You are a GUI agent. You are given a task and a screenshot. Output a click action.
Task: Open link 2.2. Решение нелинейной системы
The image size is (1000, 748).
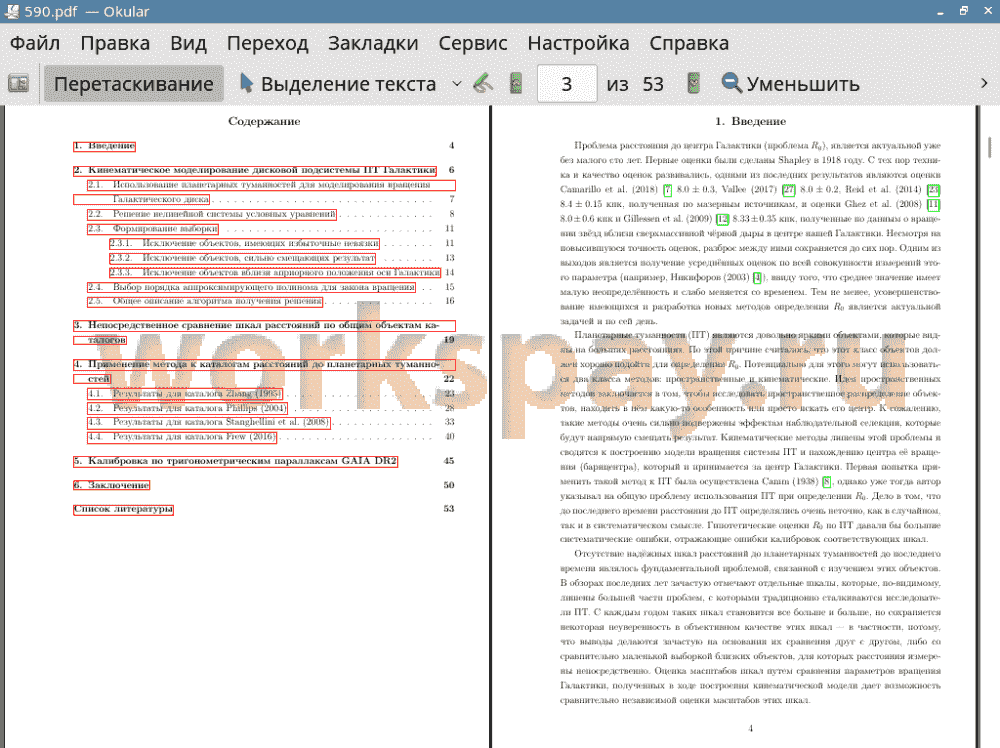click(212, 214)
